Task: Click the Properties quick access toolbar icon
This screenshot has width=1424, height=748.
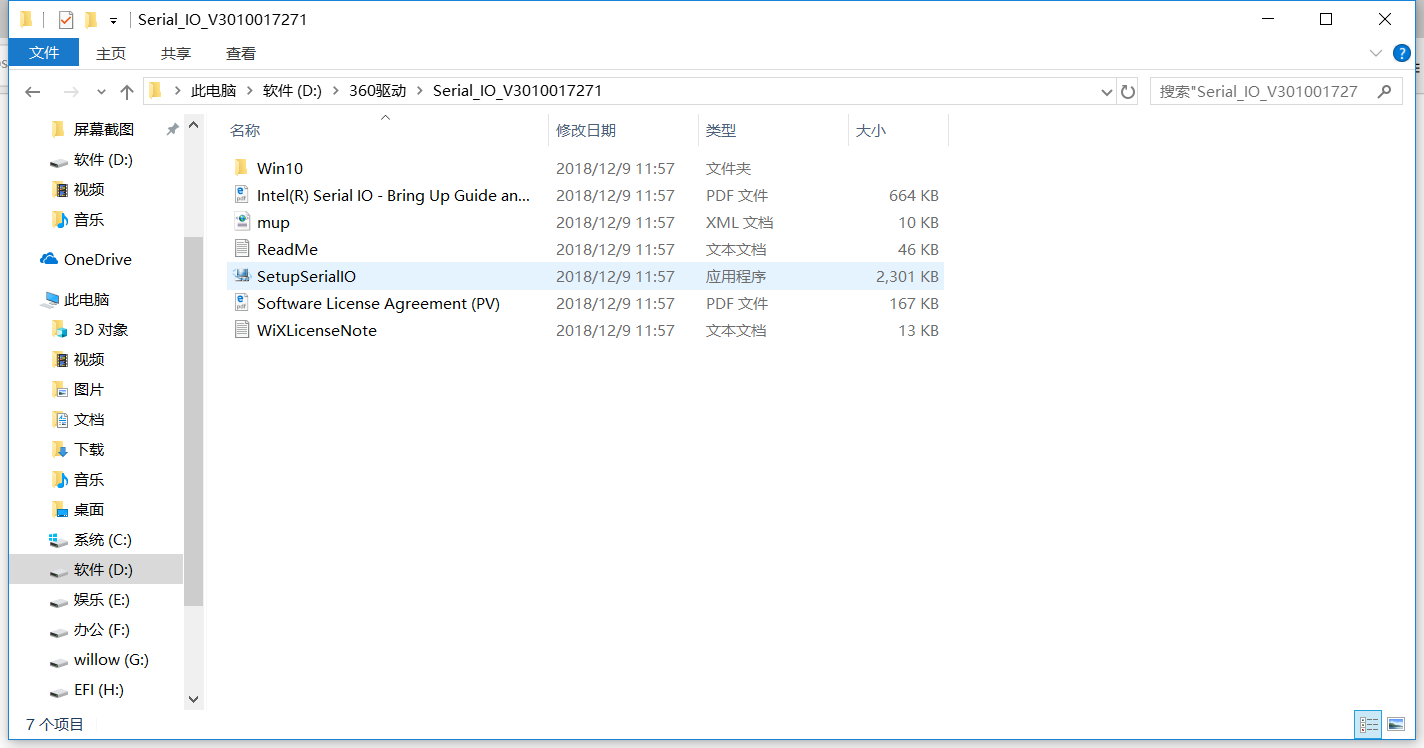Action: pyautogui.click(x=66, y=19)
